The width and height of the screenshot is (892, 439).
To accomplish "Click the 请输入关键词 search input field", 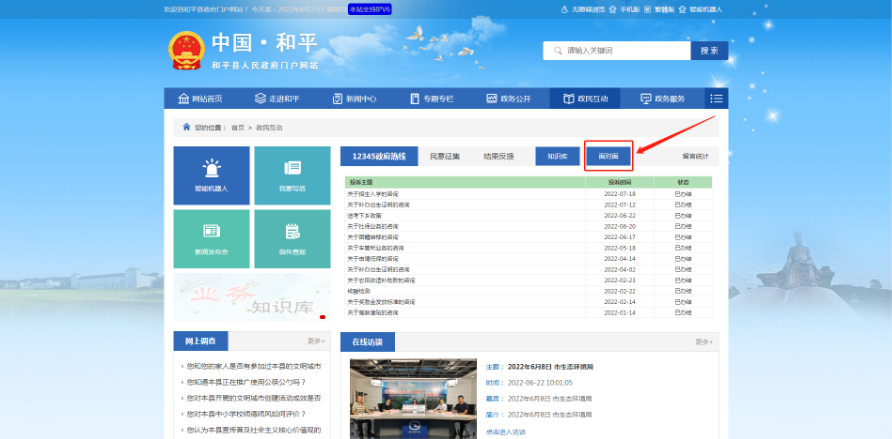I will pyautogui.click(x=617, y=51).
